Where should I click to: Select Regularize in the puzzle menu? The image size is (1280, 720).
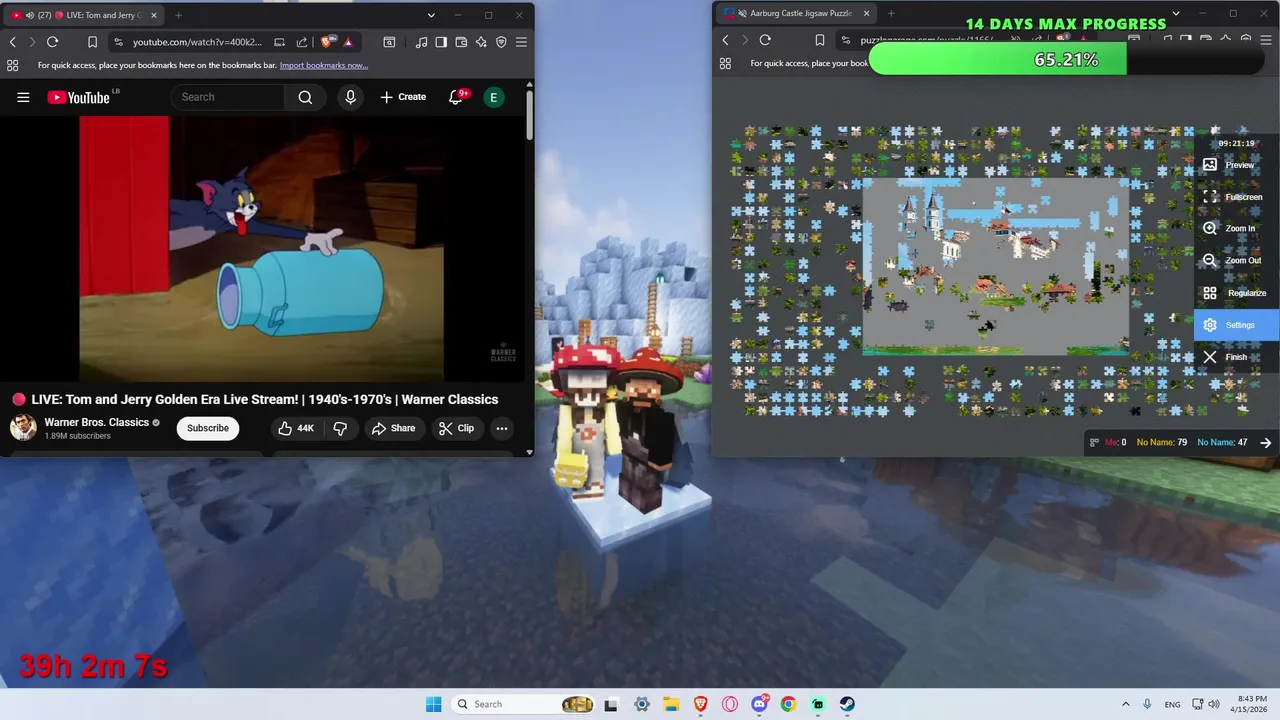point(1237,293)
